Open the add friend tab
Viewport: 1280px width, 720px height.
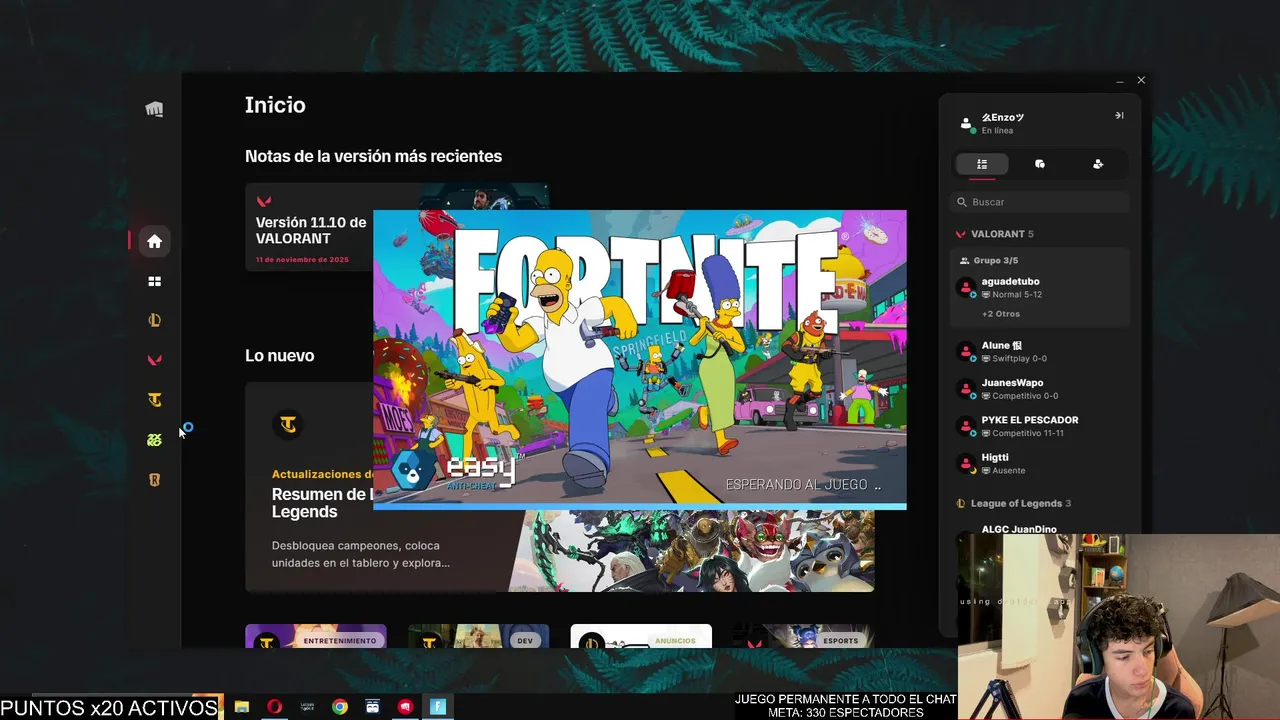1098,164
